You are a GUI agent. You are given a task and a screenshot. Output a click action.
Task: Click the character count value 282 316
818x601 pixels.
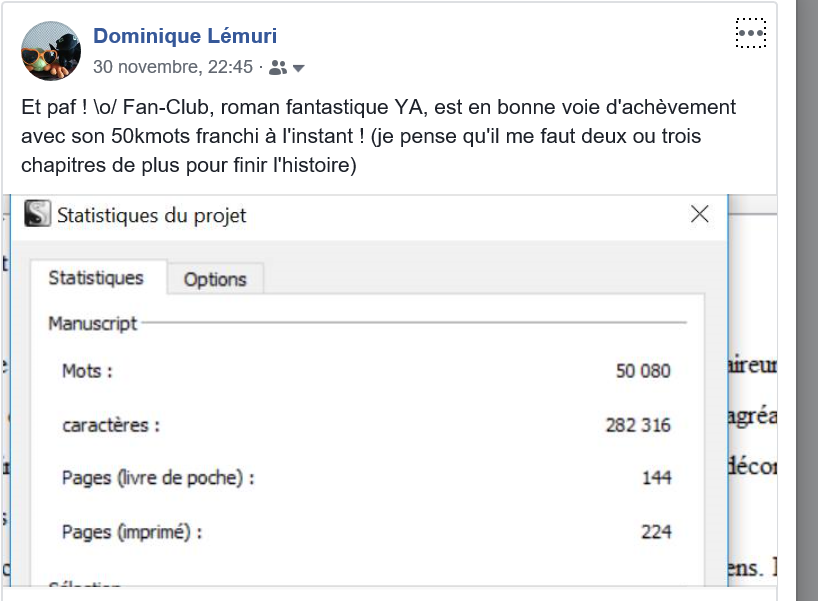[638, 425]
